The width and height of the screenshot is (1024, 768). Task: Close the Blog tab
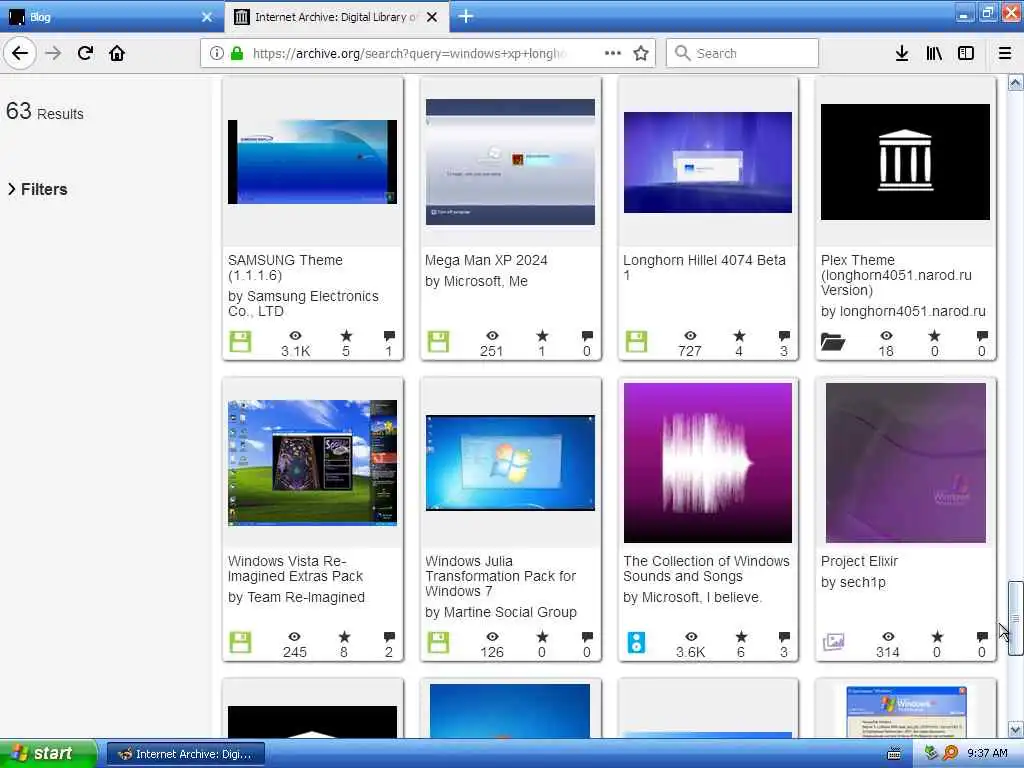(207, 17)
